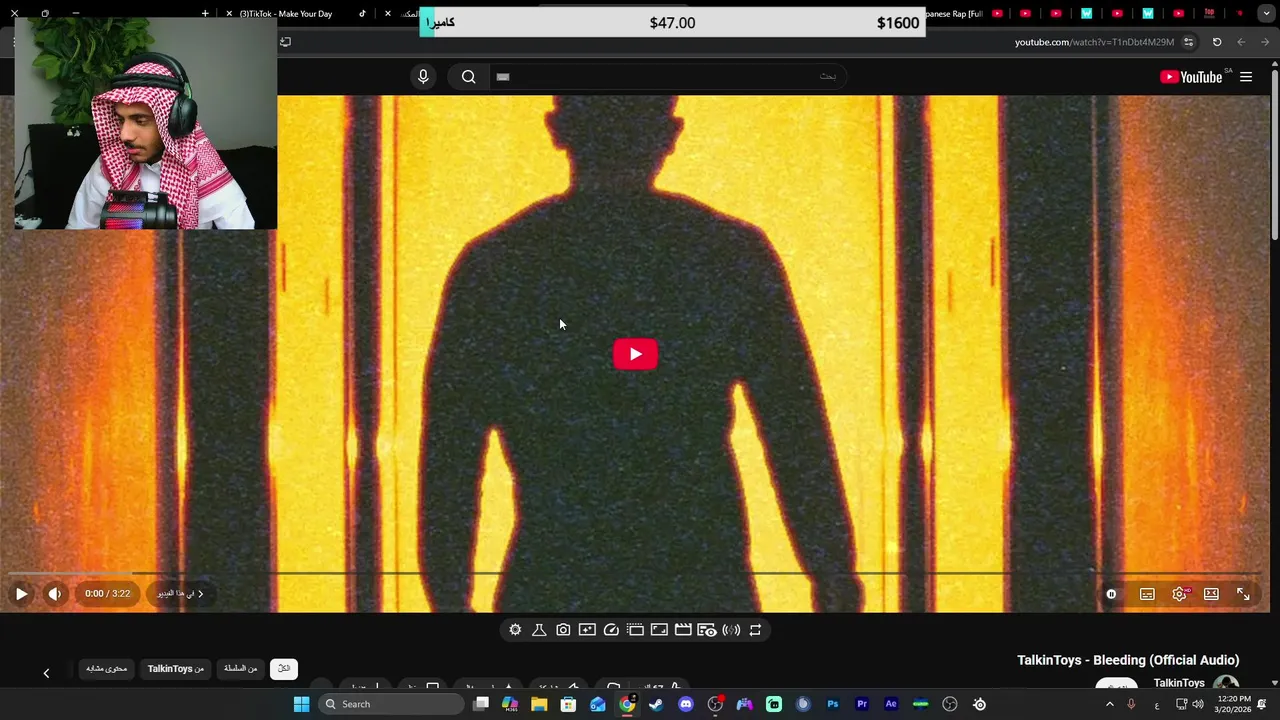Expand the system tray hidden icons chevron
This screenshot has height=720, width=1280.
[x=1109, y=704]
